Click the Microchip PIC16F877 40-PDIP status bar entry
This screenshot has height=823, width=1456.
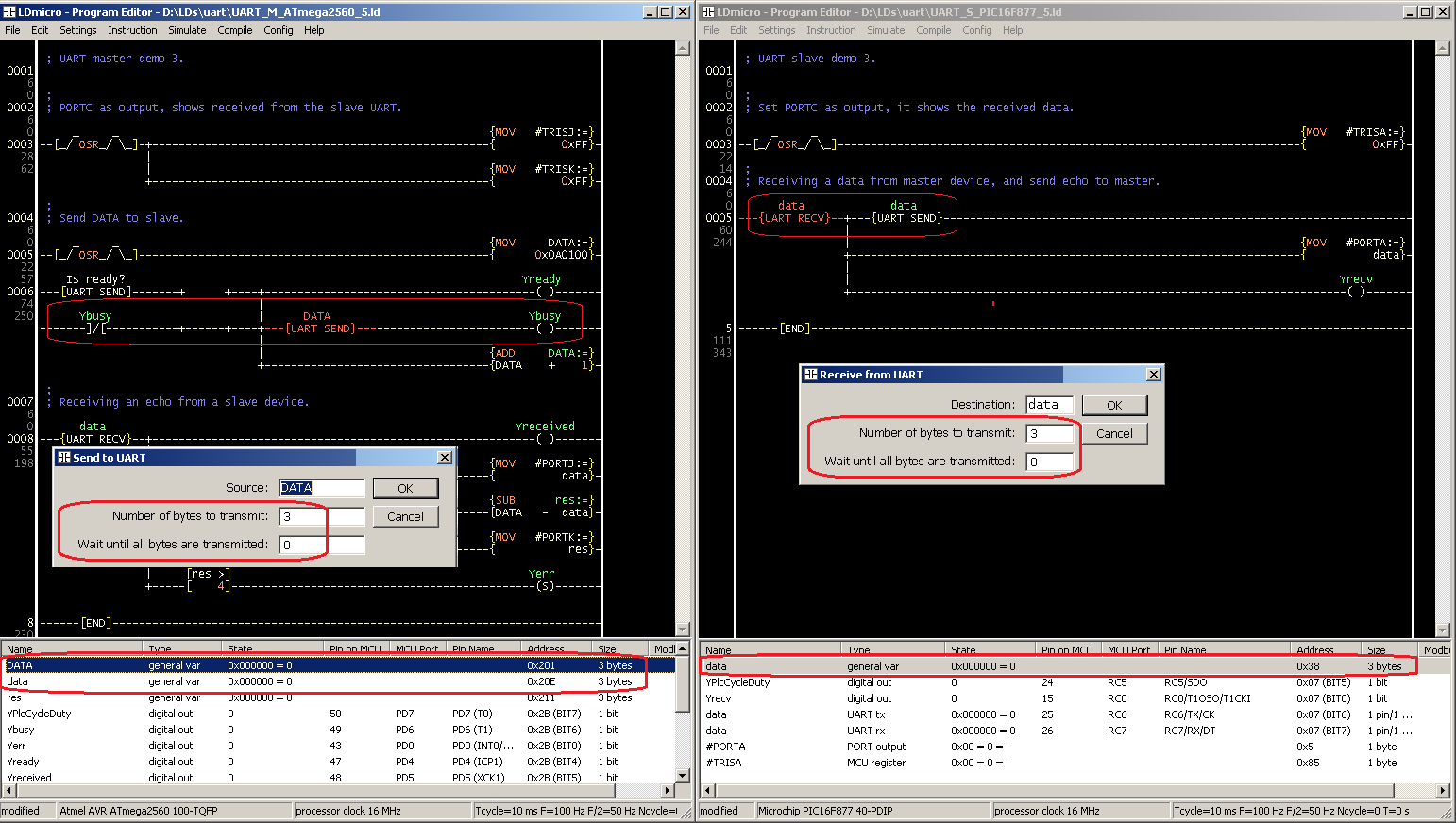point(872,811)
